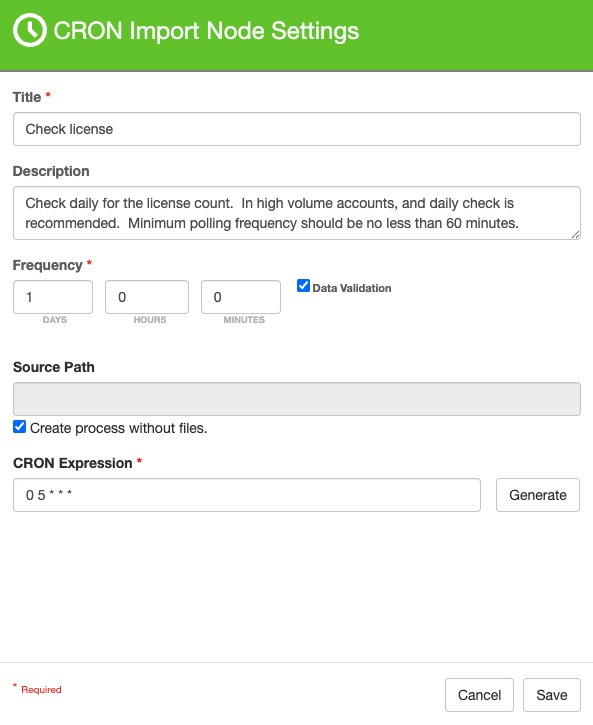Disable the "Create process without files" checkbox
Viewport: 593px width, 725px height.
[x=19, y=426]
